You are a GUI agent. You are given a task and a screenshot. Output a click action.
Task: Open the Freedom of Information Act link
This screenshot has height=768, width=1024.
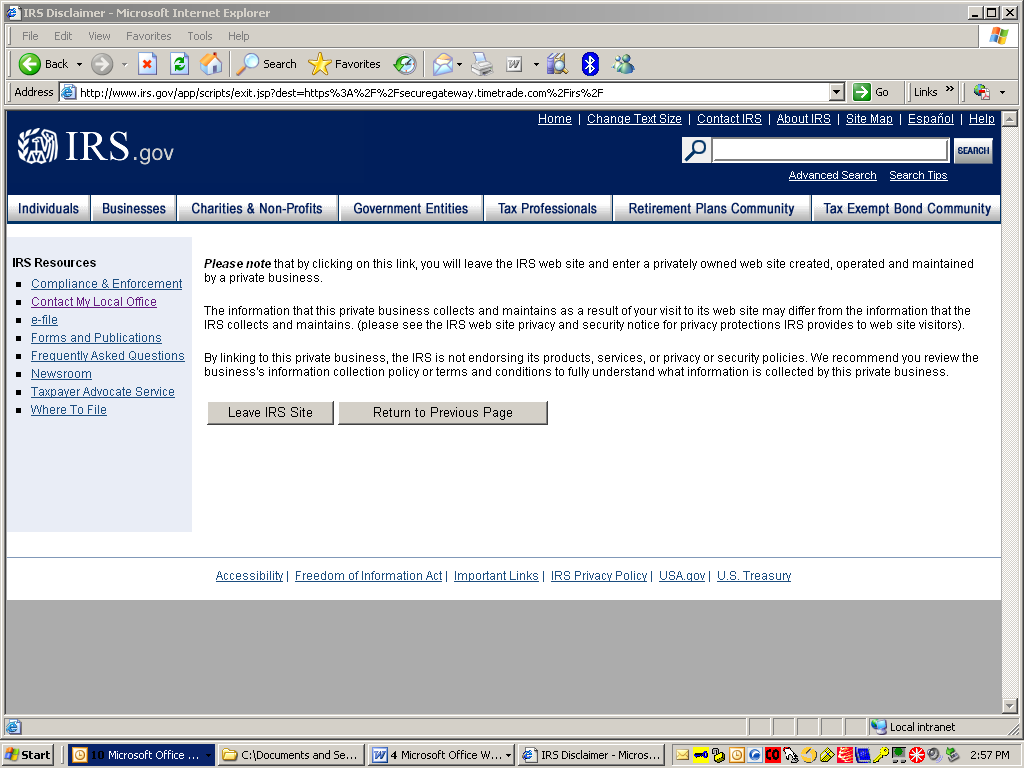pyautogui.click(x=368, y=576)
